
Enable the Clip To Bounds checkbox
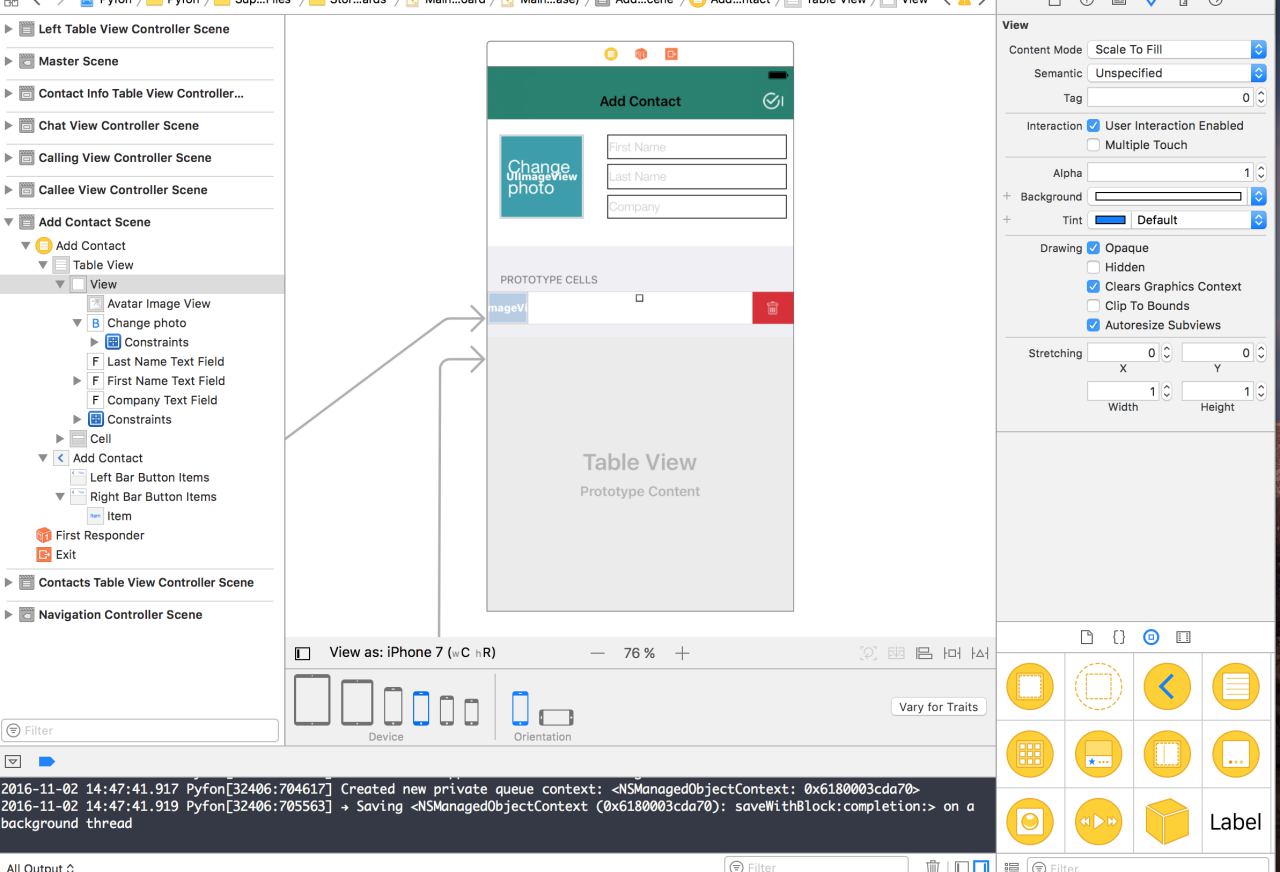click(1093, 305)
